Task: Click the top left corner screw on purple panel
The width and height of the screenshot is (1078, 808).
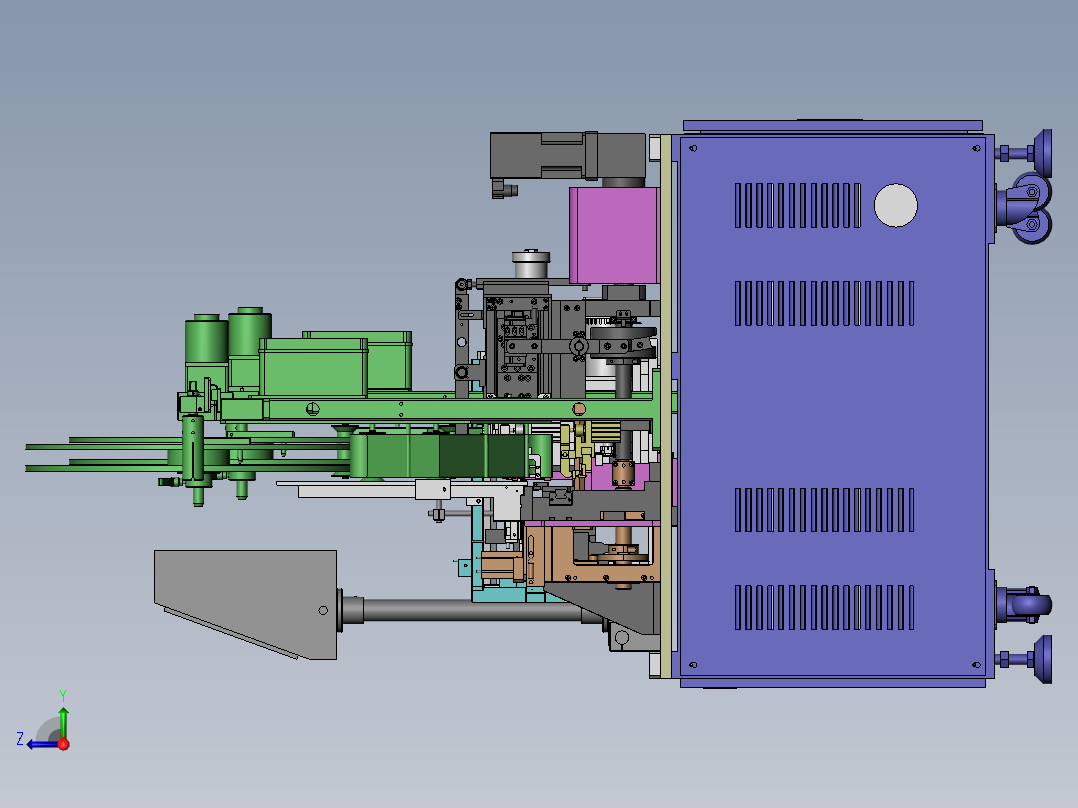Action: (x=693, y=148)
